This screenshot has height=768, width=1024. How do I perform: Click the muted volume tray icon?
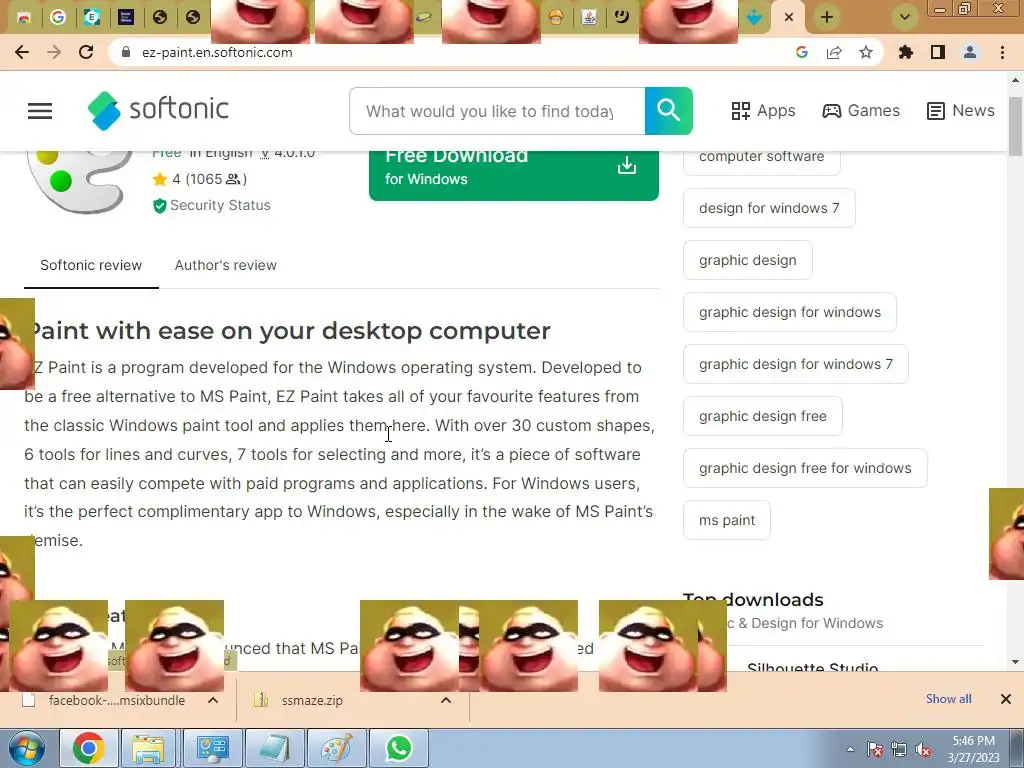coord(923,750)
